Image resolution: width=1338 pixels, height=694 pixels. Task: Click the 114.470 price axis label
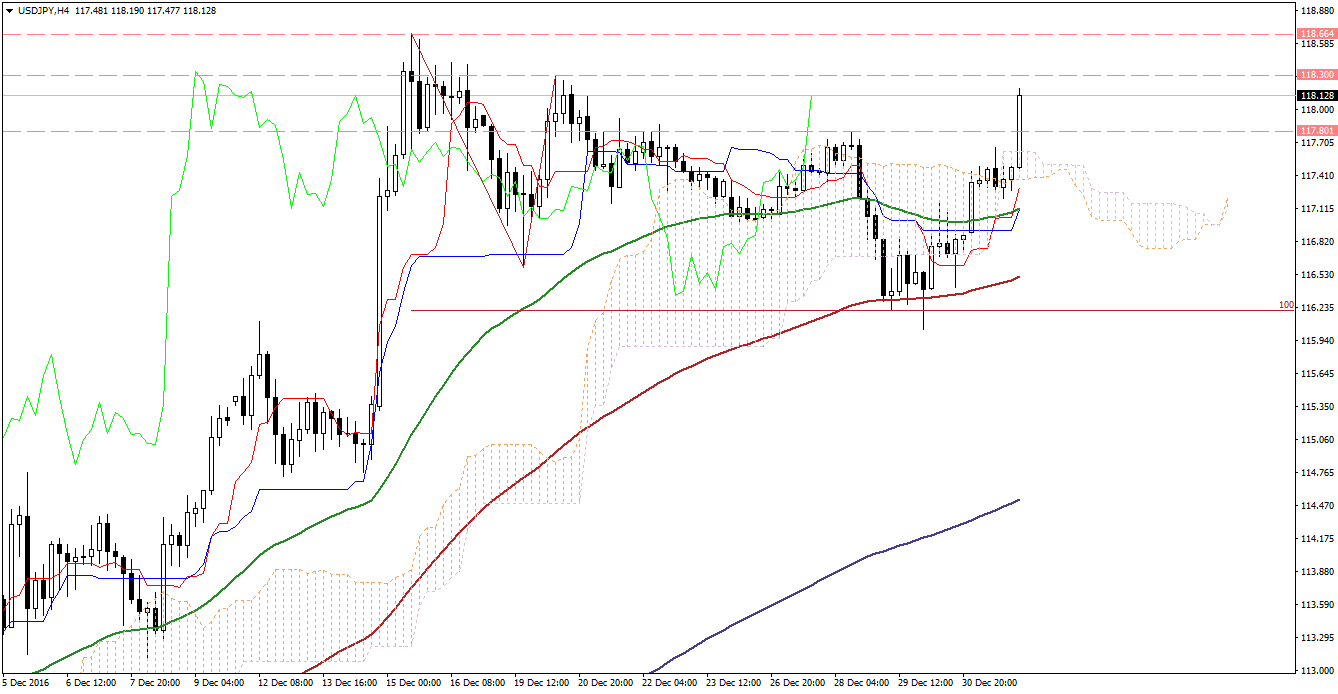1318,506
